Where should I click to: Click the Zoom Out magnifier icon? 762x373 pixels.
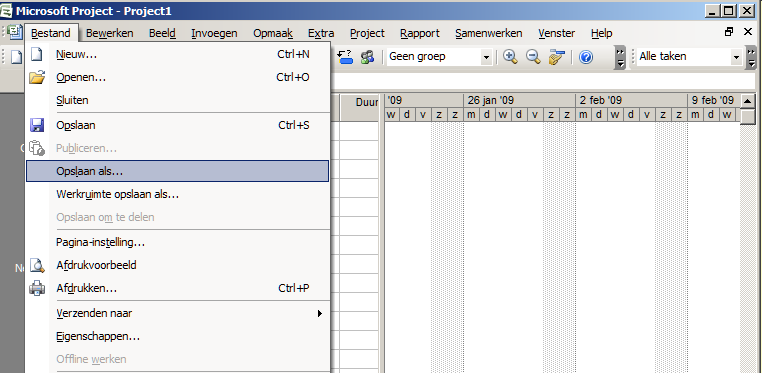(x=533, y=57)
